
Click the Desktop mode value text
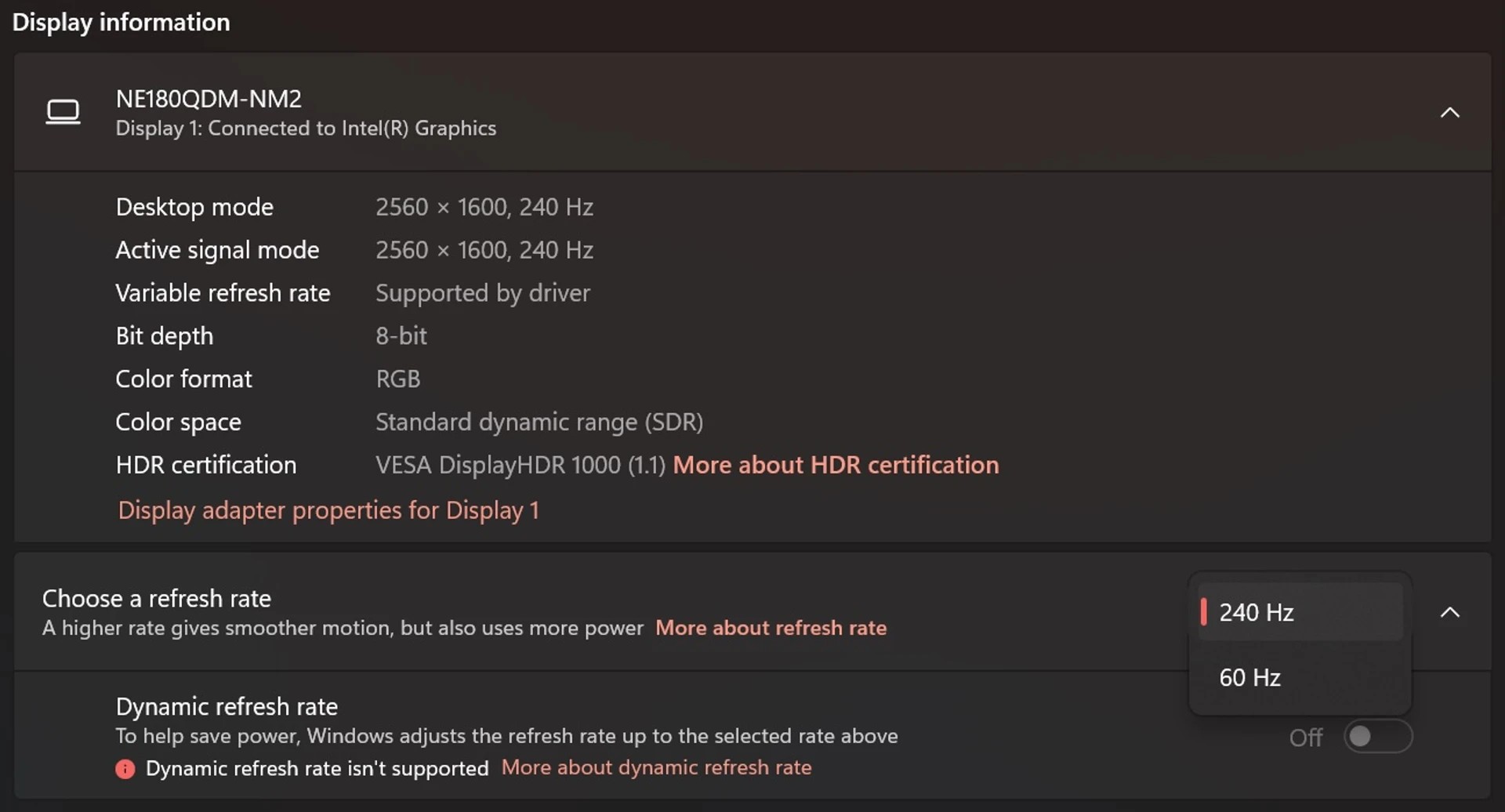tap(484, 207)
